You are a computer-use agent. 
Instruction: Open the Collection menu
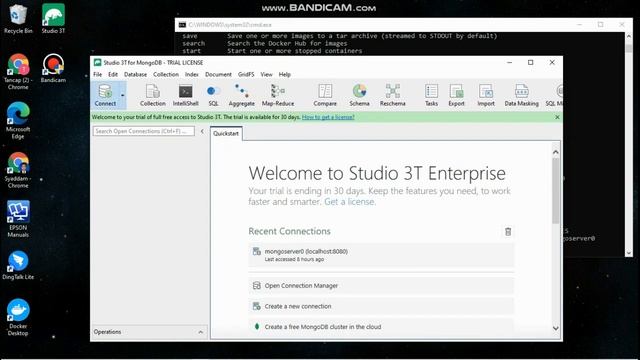tap(166, 74)
